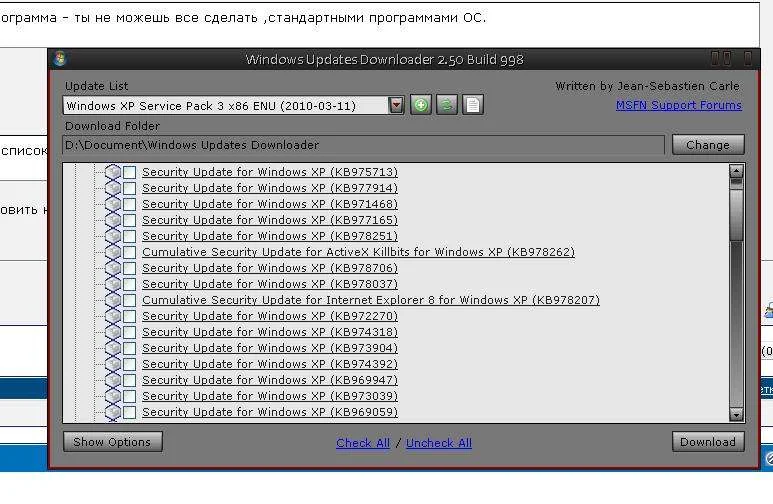Tick checkbox for KB969059 update
Viewport: 773px width, 504px height.
[x=130, y=412]
